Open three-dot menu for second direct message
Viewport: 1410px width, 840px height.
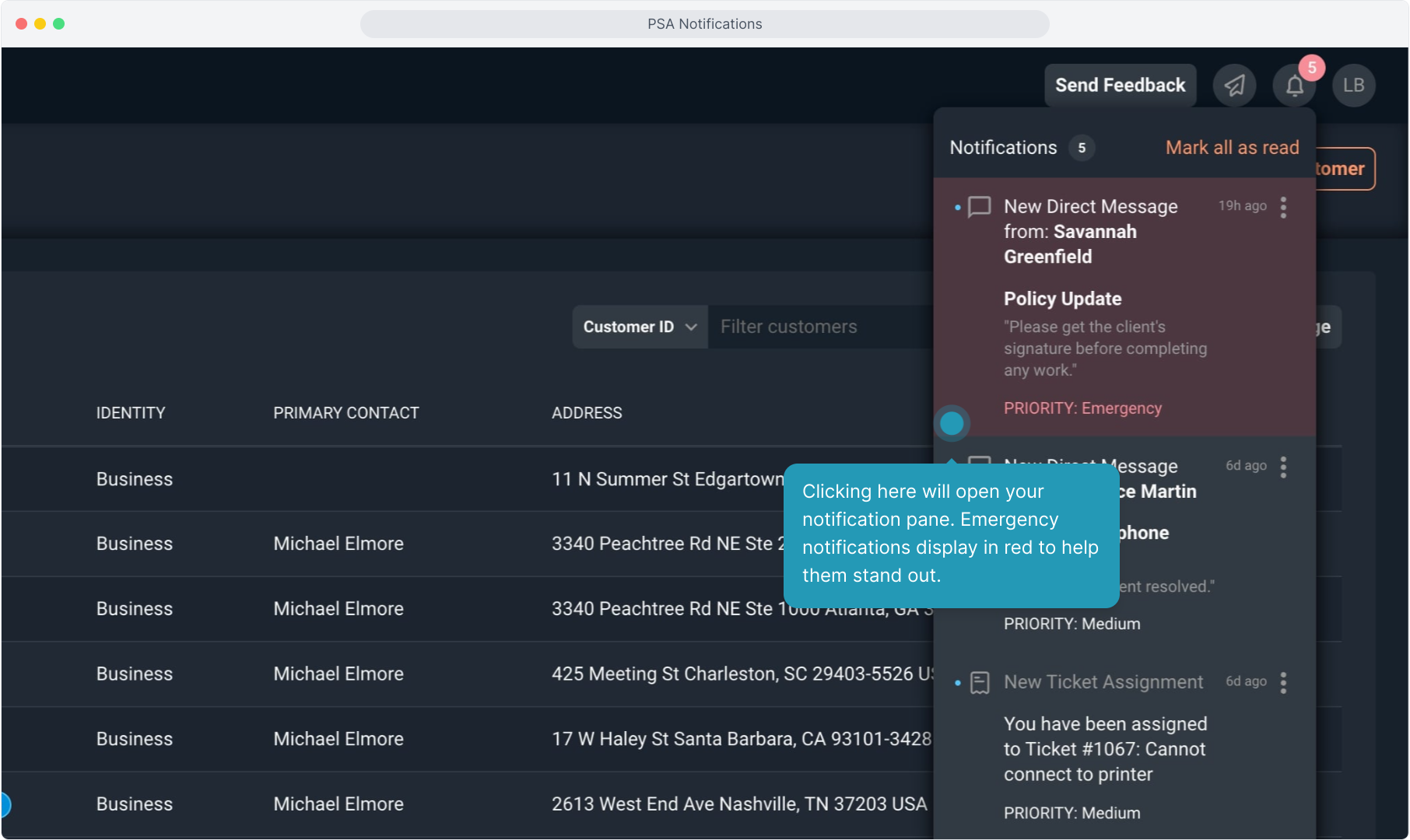[1283, 467]
